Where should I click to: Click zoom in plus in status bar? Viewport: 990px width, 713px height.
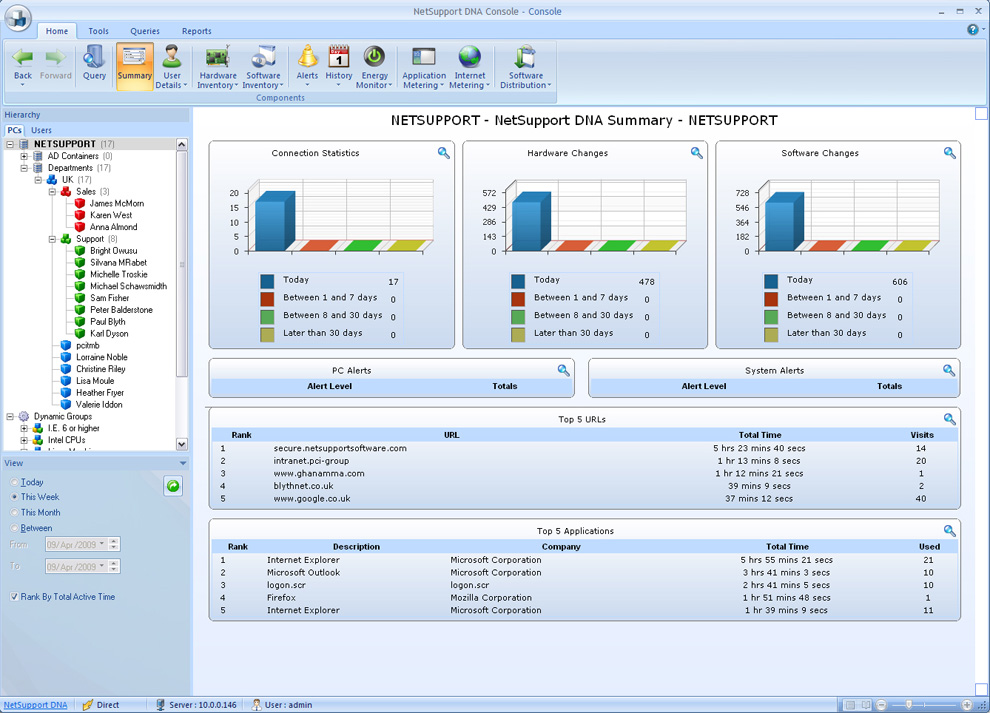(967, 705)
